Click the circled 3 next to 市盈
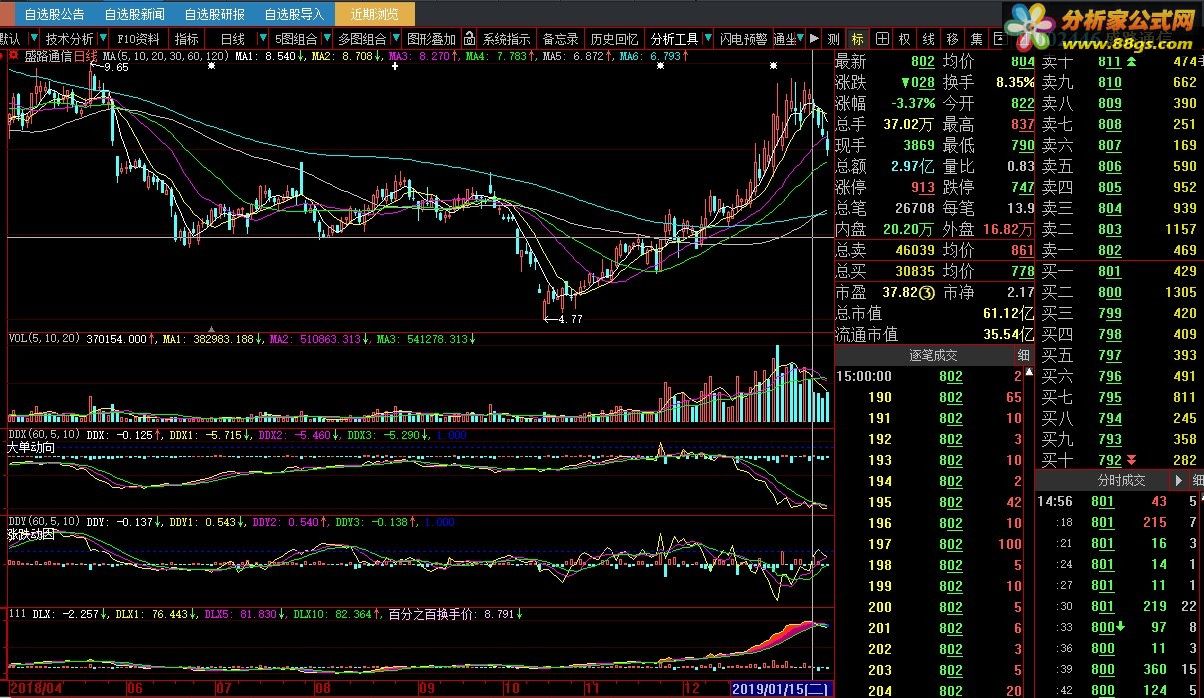Image resolution: width=1204 pixels, height=698 pixels. tap(926, 292)
